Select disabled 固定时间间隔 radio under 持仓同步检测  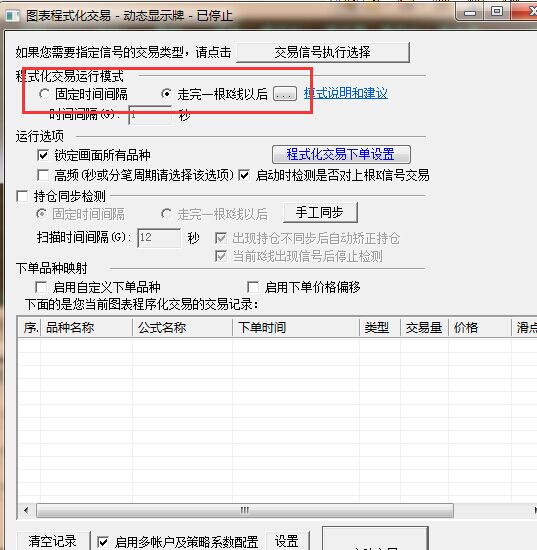42,214
